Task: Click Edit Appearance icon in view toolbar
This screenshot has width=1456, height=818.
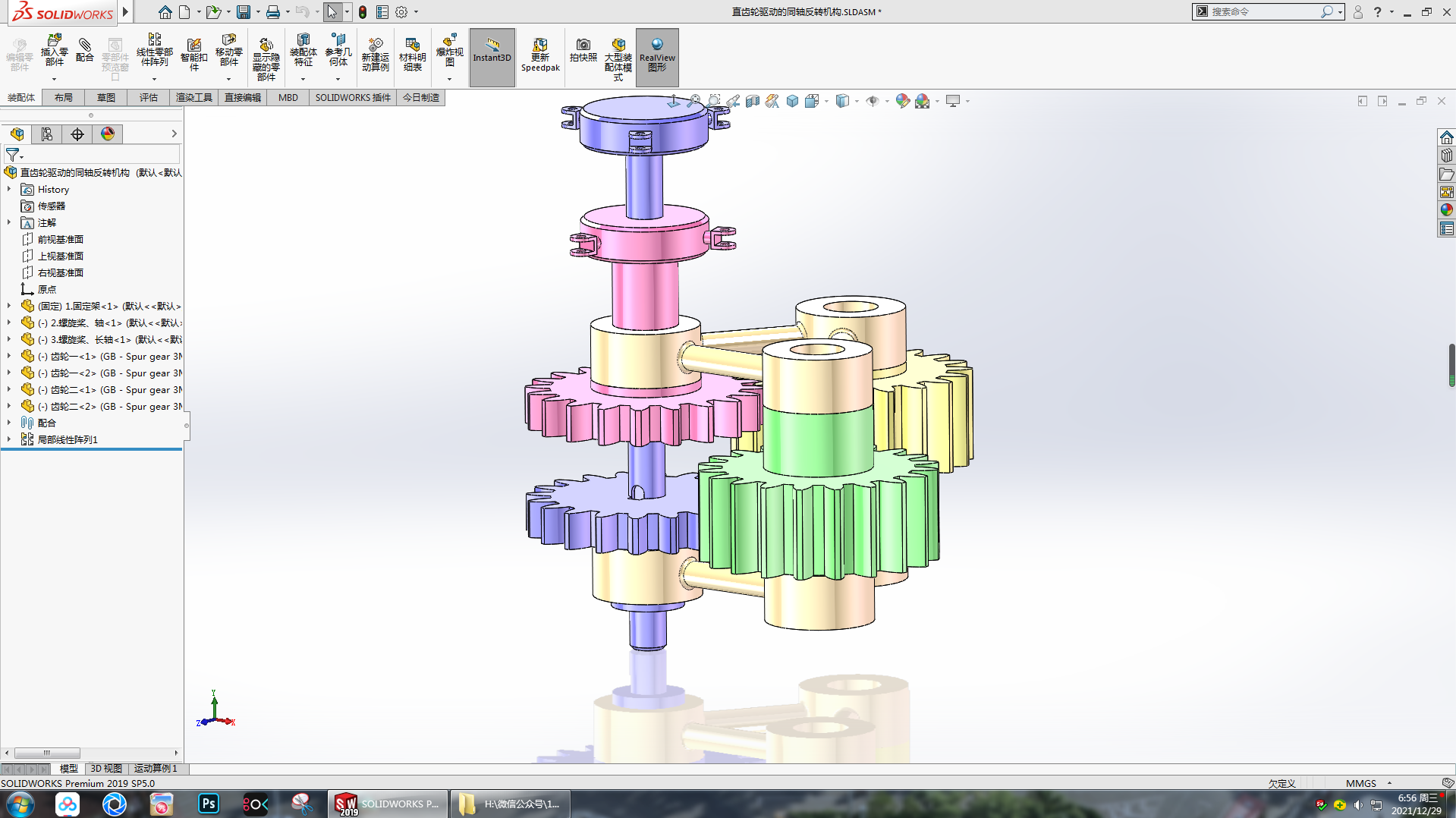Action: click(902, 101)
